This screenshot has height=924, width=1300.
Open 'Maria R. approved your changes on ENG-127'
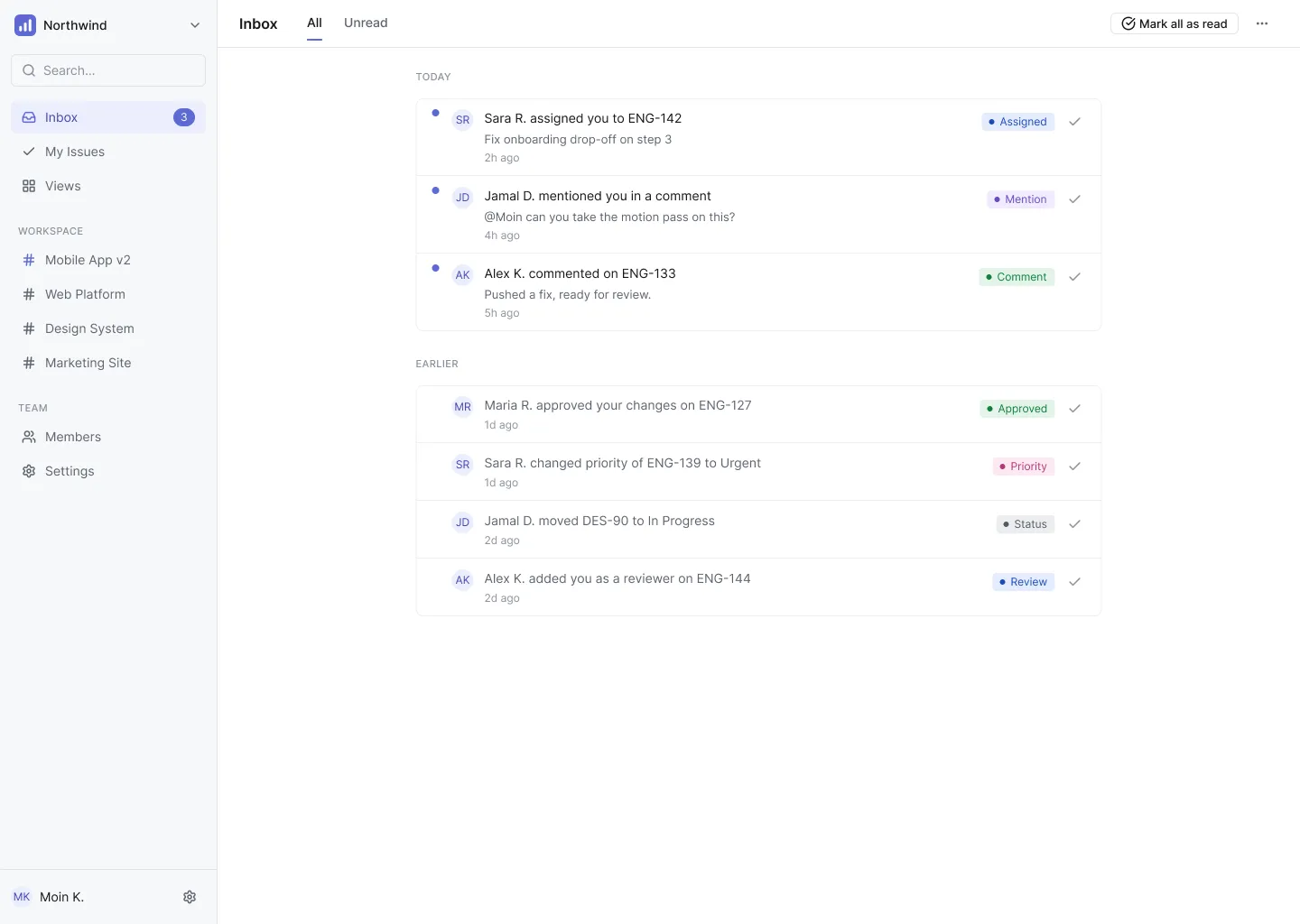(758, 414)
